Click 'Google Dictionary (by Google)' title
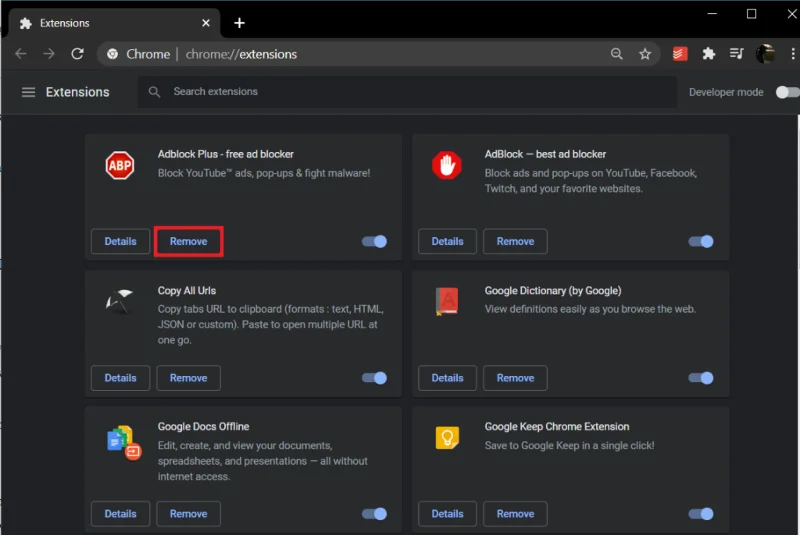The image size is (800, 535). [553, 291]
